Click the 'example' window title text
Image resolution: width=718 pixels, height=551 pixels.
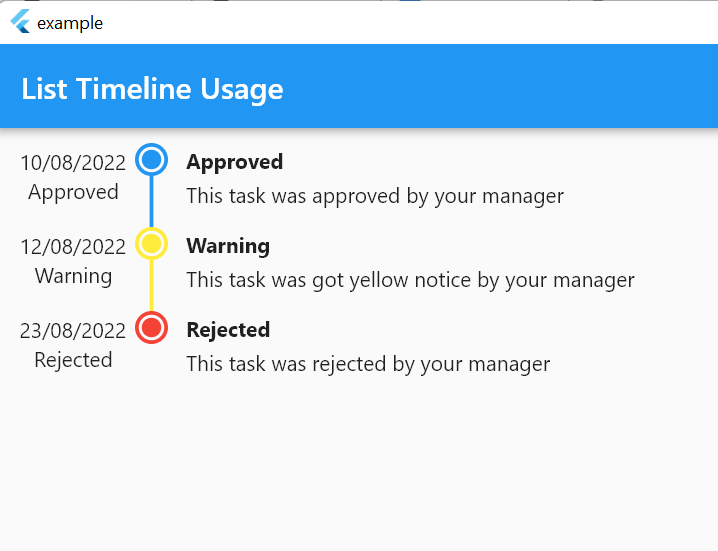(x=70, y=23)
